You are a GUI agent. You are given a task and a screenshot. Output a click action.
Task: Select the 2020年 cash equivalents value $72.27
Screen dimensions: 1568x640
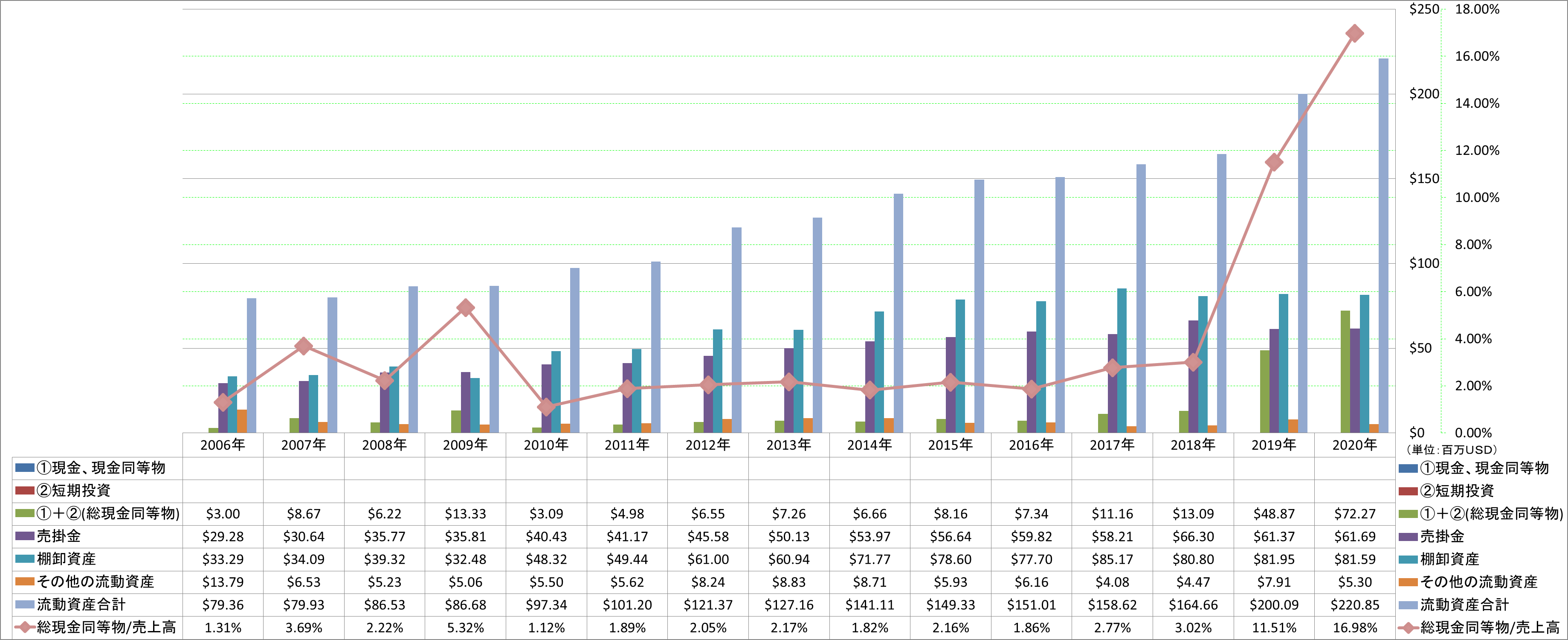click(x=1354, y=514)
